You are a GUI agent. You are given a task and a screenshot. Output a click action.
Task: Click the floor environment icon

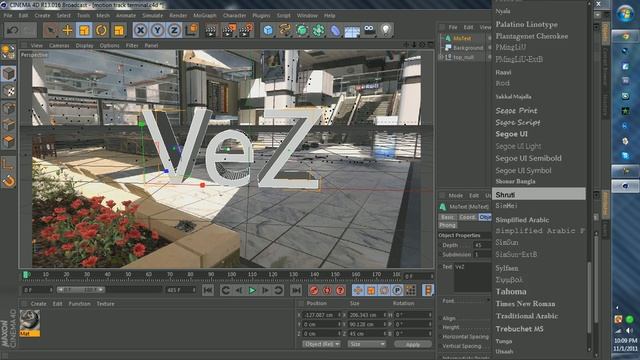tap(352, 30)
